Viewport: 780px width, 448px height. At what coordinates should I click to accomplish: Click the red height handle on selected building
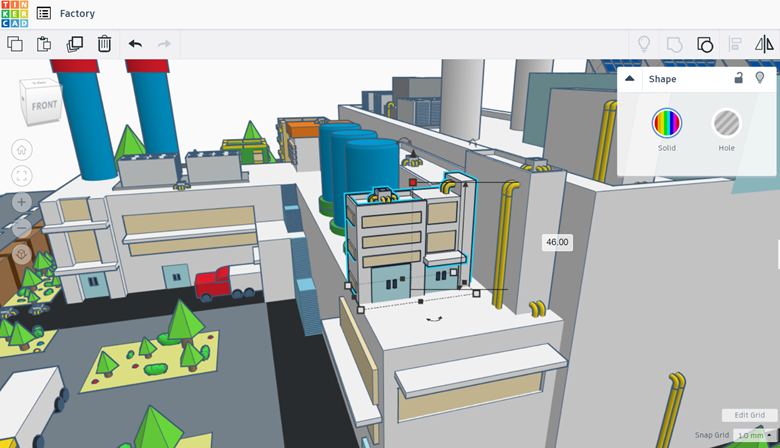click(412, 182)
